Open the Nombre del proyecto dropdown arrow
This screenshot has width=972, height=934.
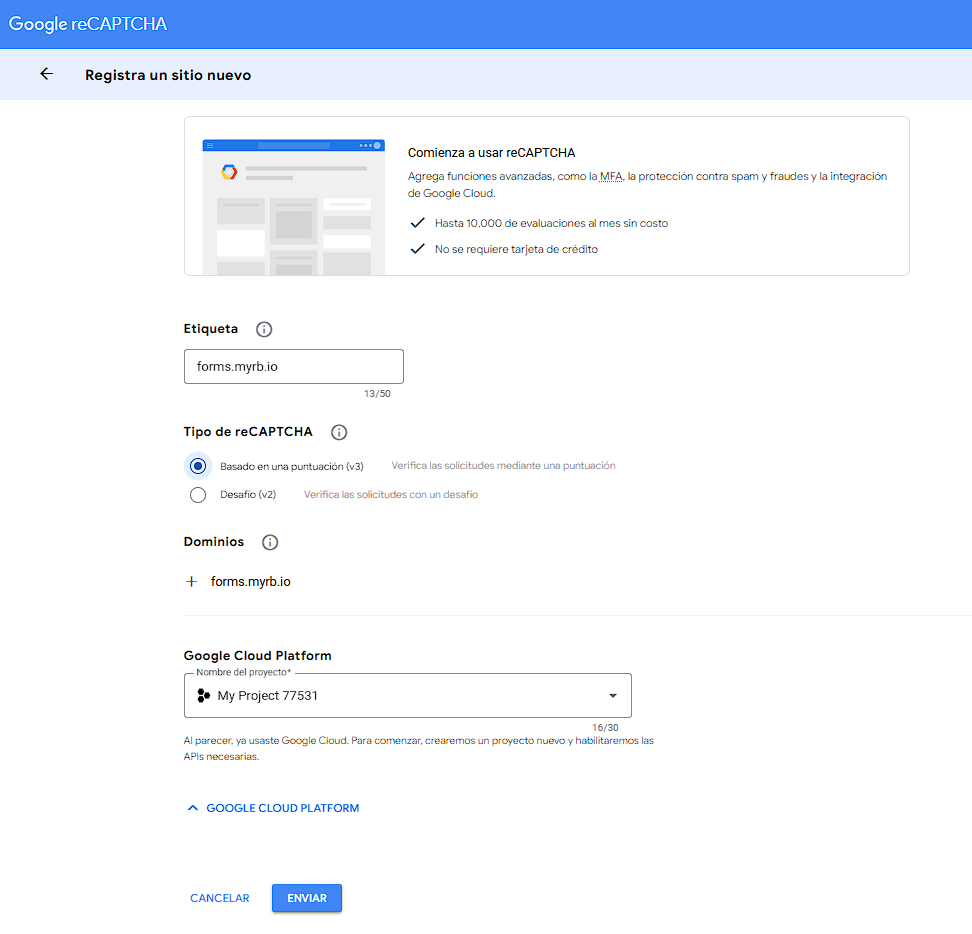click(613, 696)
